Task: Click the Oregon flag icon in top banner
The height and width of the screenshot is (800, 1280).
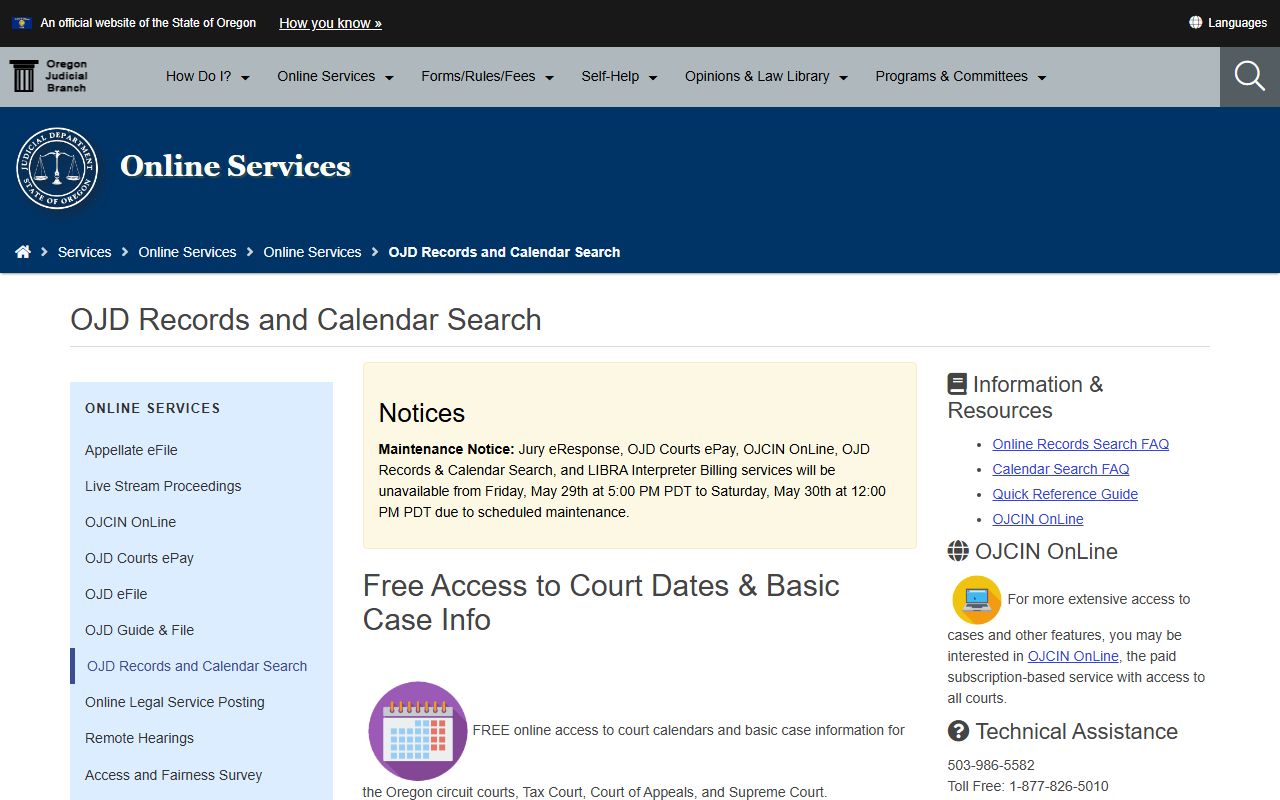Action: click(22, 23)
